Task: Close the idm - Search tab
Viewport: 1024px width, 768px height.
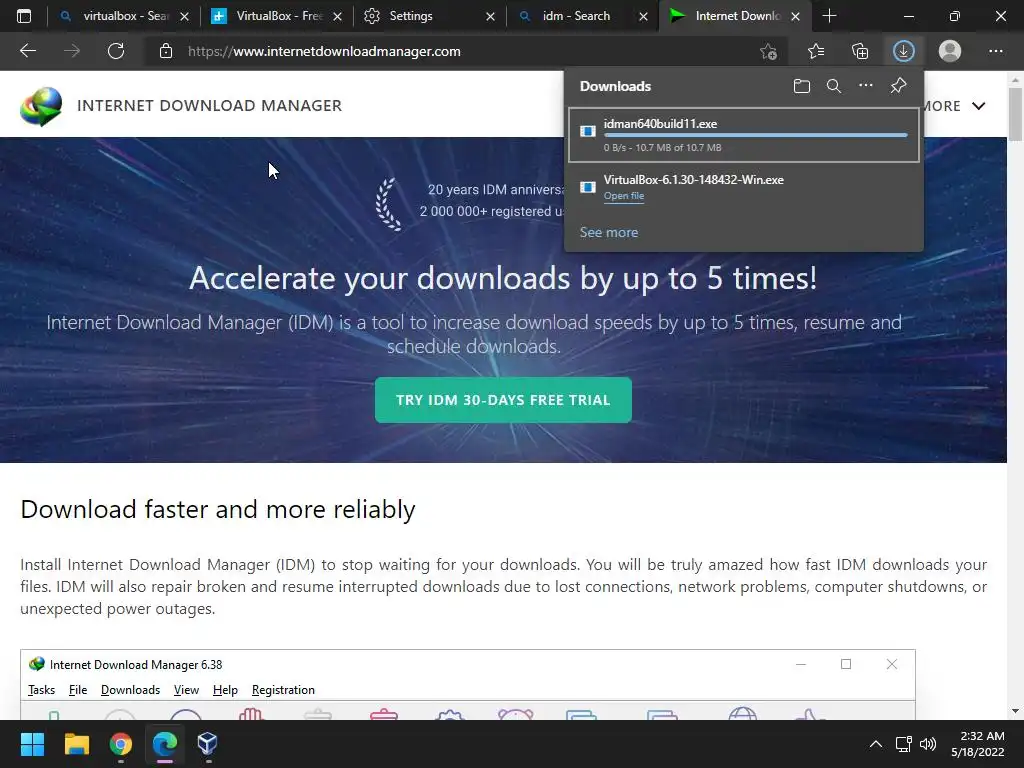Action: [x=643, y=17]
